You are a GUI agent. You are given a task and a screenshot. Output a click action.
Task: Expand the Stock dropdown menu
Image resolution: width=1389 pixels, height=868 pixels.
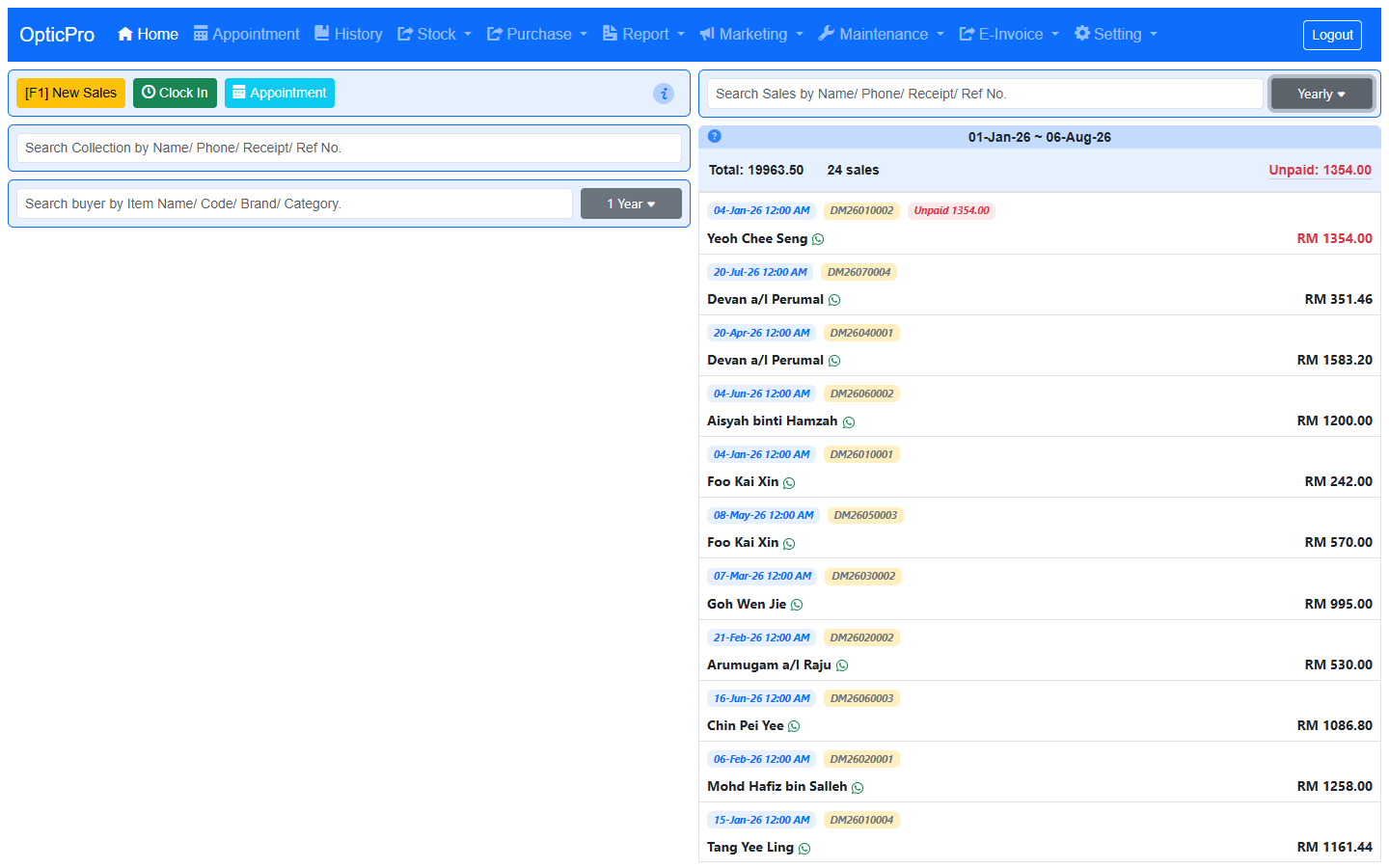435,34
